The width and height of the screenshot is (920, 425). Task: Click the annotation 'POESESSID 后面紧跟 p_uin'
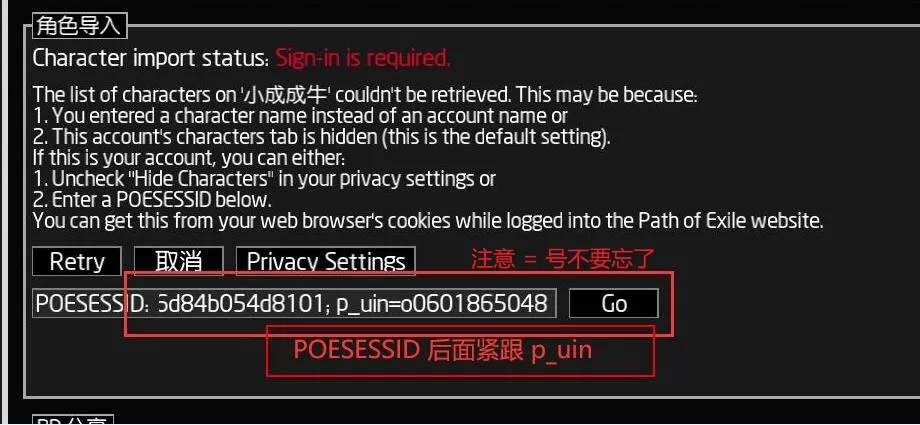[443, 350]
